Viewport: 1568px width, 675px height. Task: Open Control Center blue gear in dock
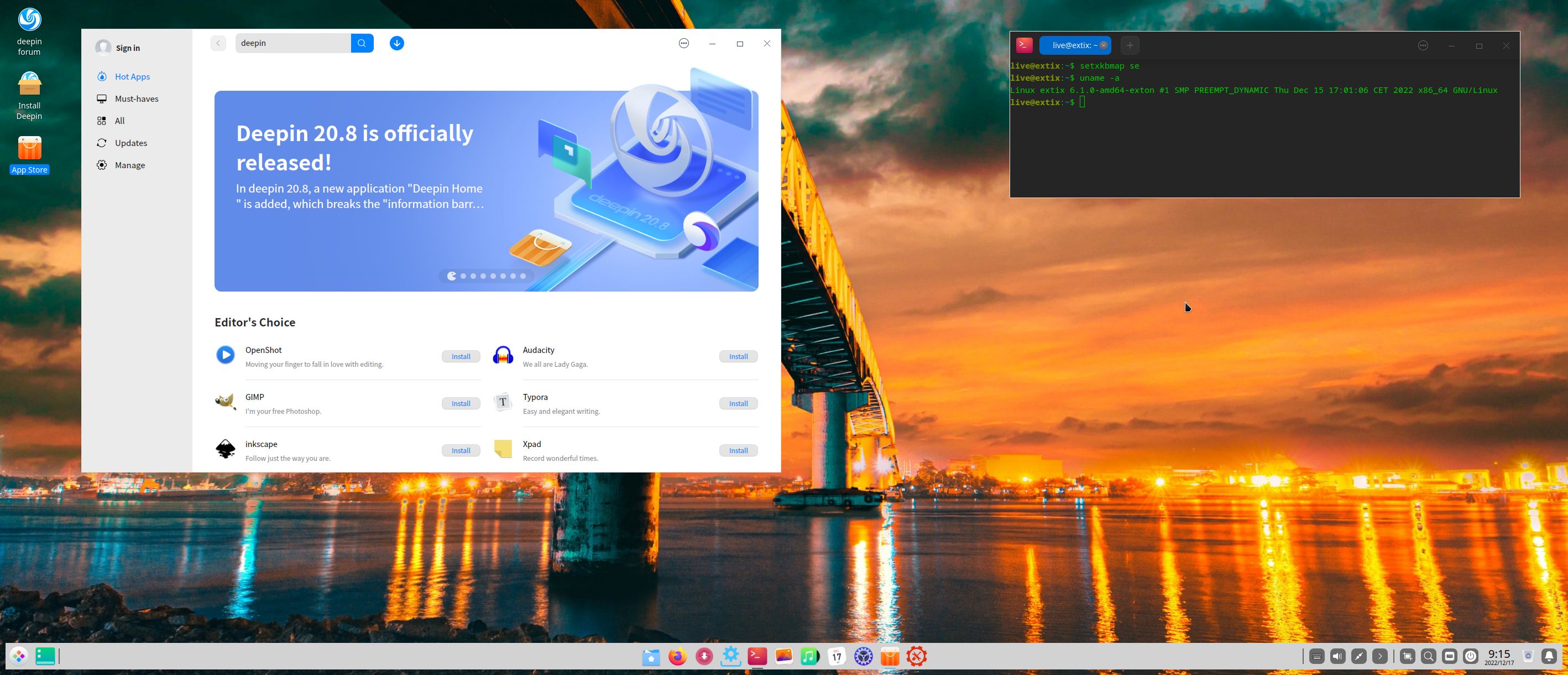coord(863,656)
